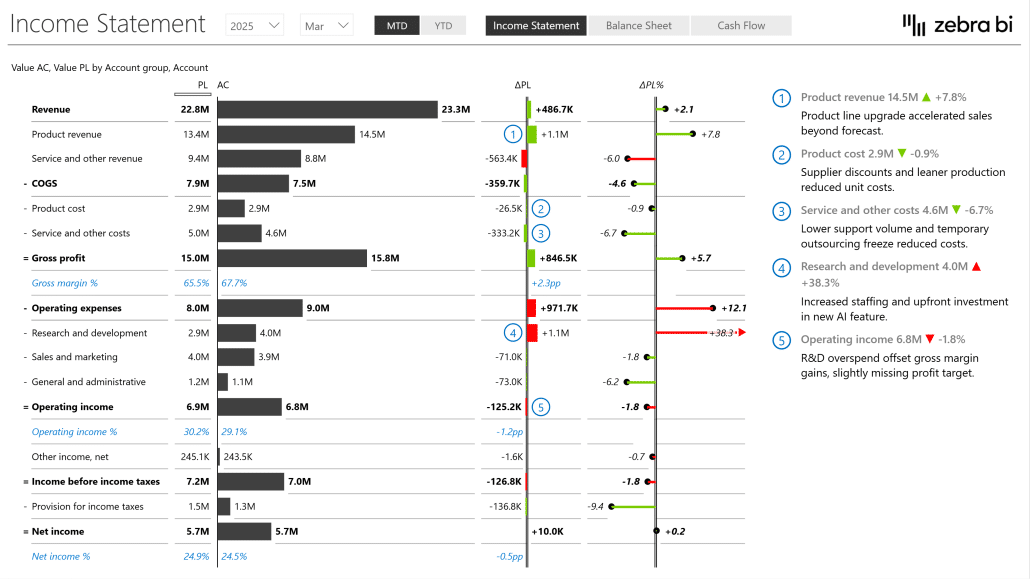Click the Revenue AC bar 23.3M

pos(328,110)
